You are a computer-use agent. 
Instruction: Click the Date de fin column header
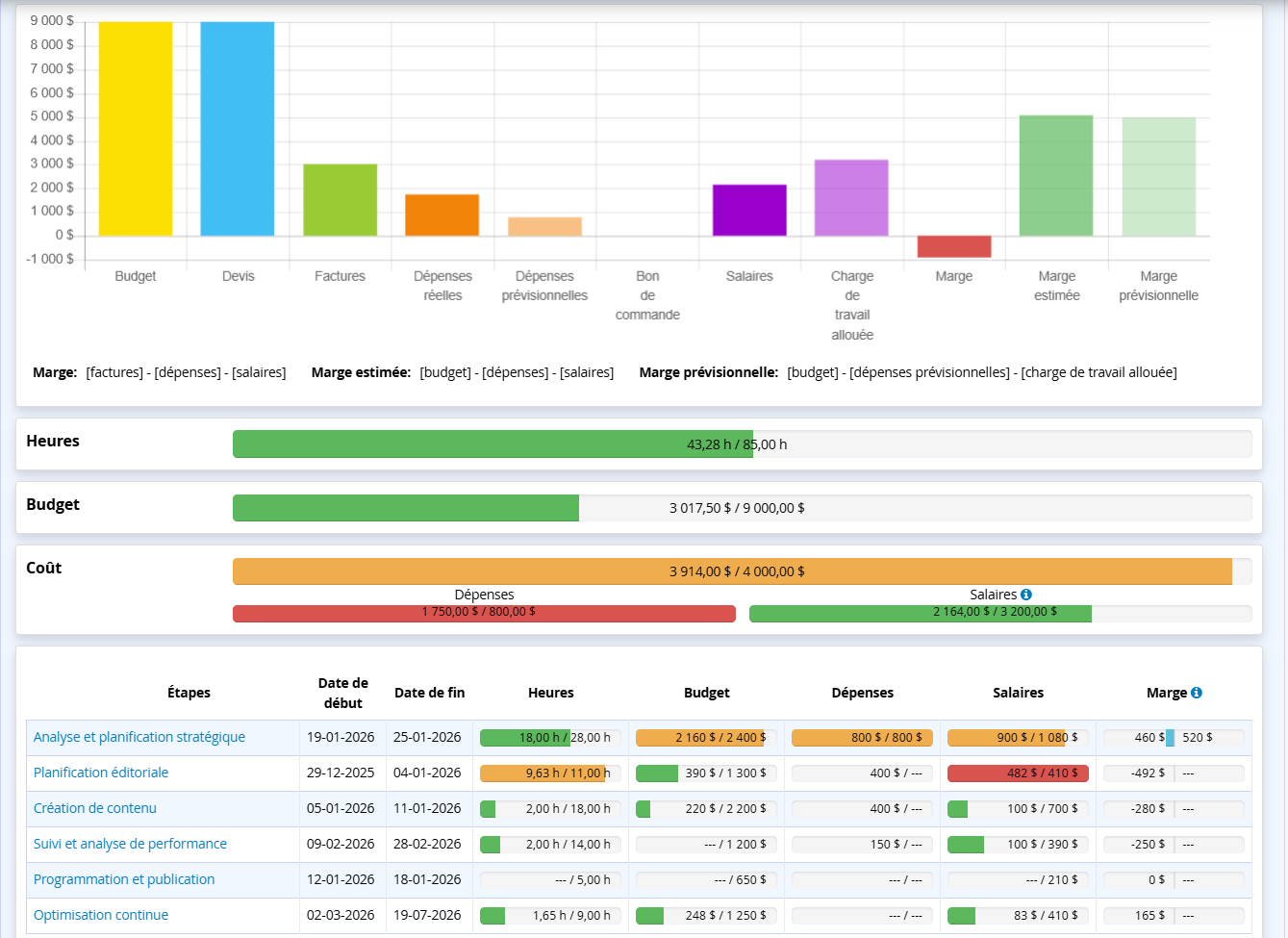[429, 693]
